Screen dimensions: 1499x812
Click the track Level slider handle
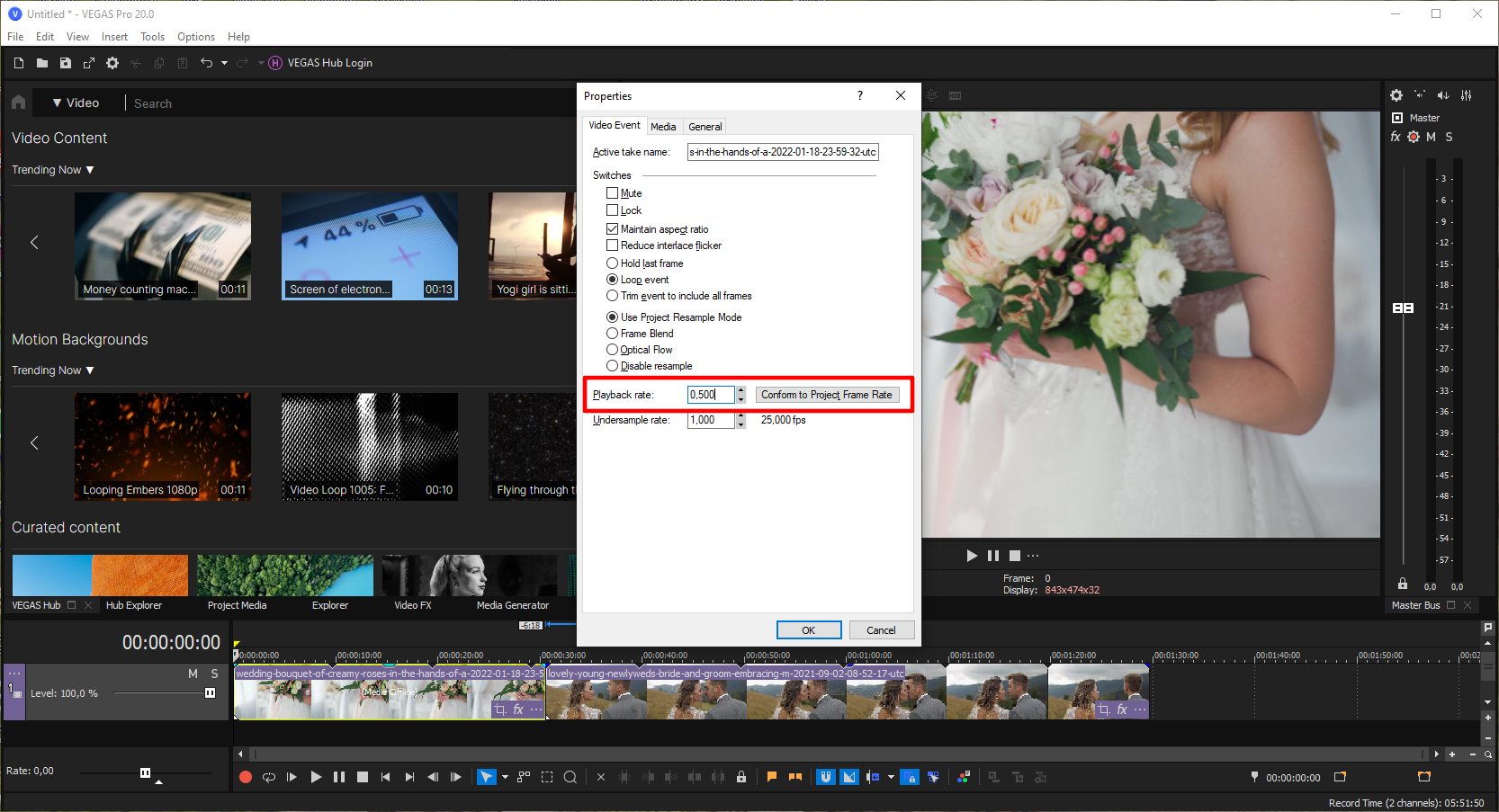pos(210,692)
